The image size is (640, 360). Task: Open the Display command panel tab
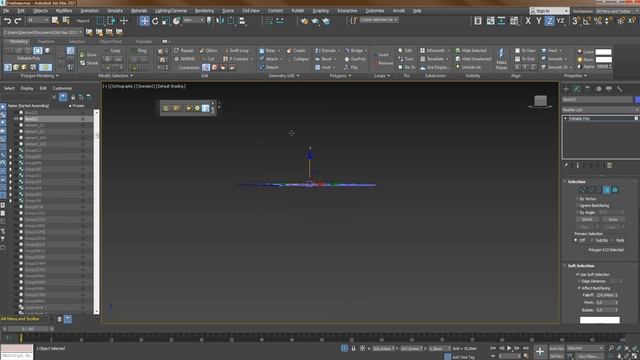(x=609, y=89)
